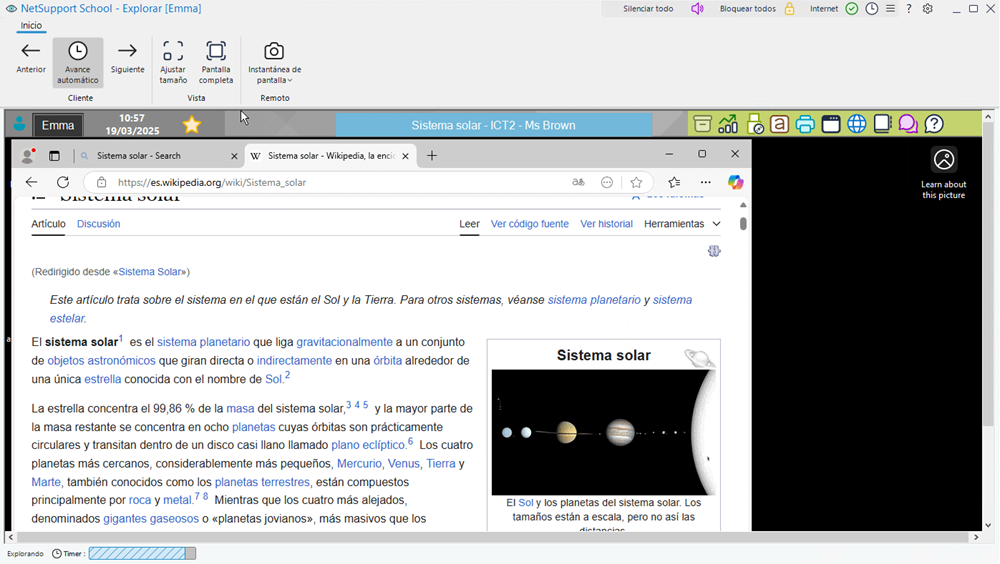Image resolution: width=1000 pixels, height=564 pixels.
Task: Open Ver código fuente link
Action: point(529,224)
